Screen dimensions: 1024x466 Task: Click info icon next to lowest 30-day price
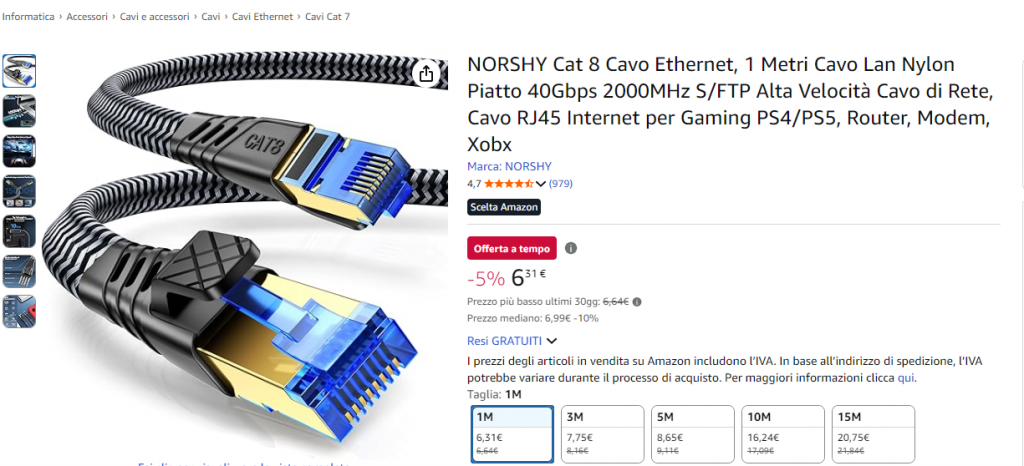[x=637, y=301]
